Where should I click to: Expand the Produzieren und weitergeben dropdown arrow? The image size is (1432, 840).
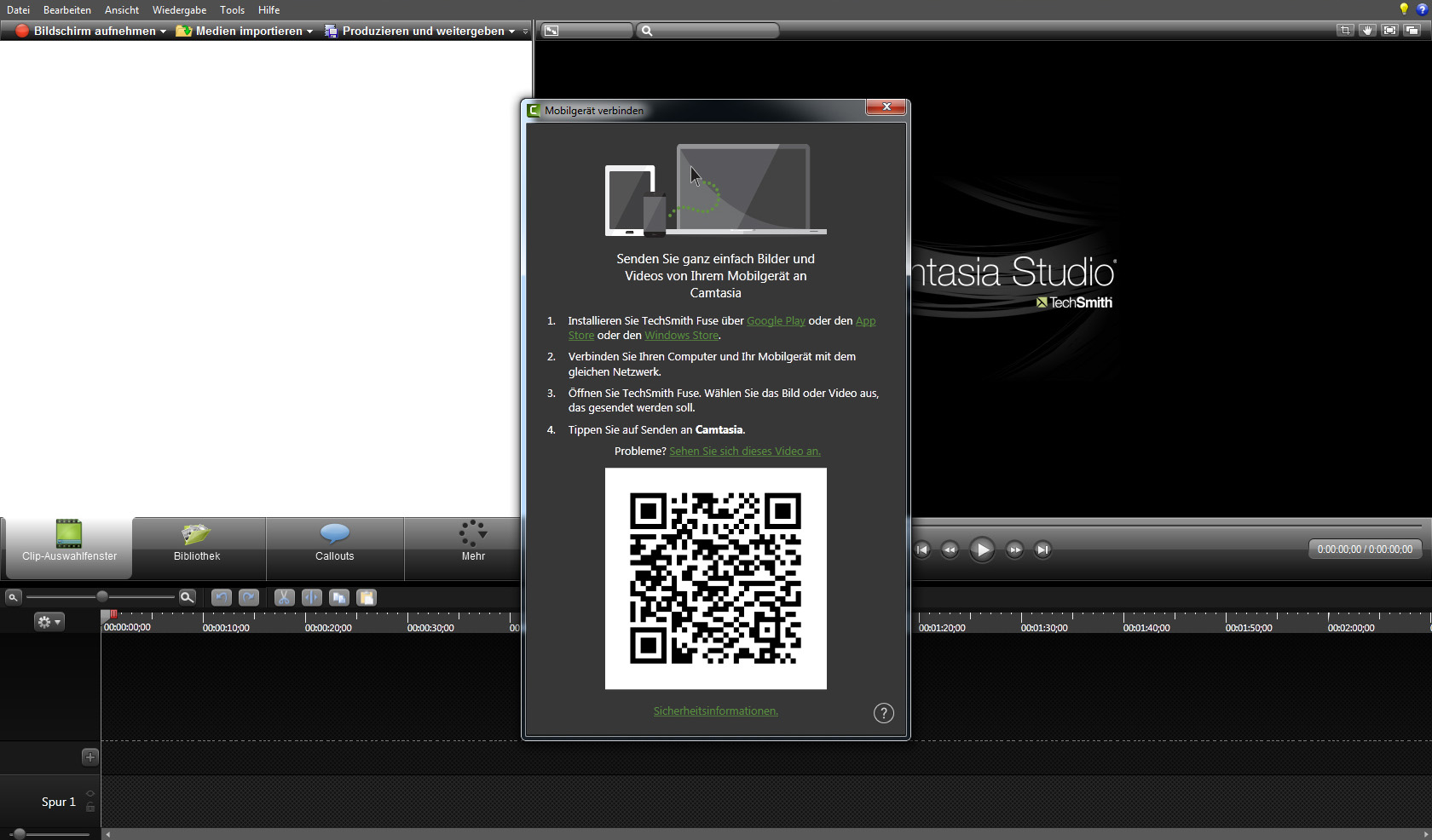pos(511,32)
